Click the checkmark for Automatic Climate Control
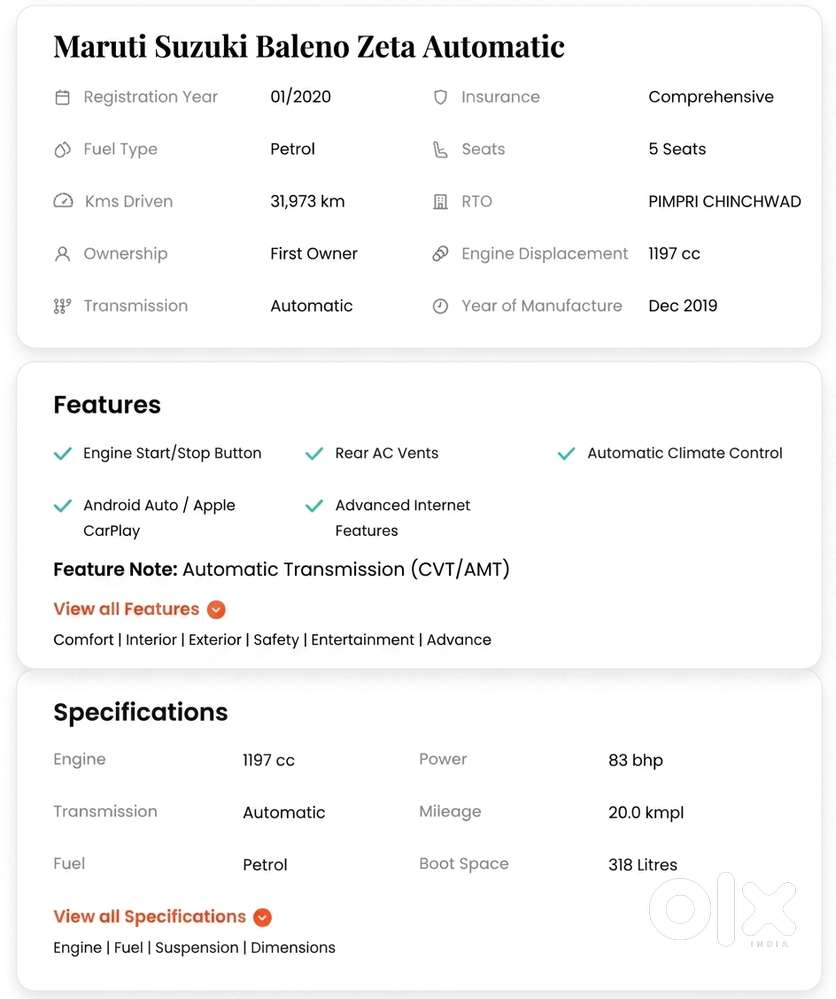This screenshot has height=999, width=836. pyautogui.click(x=566, y=454)
